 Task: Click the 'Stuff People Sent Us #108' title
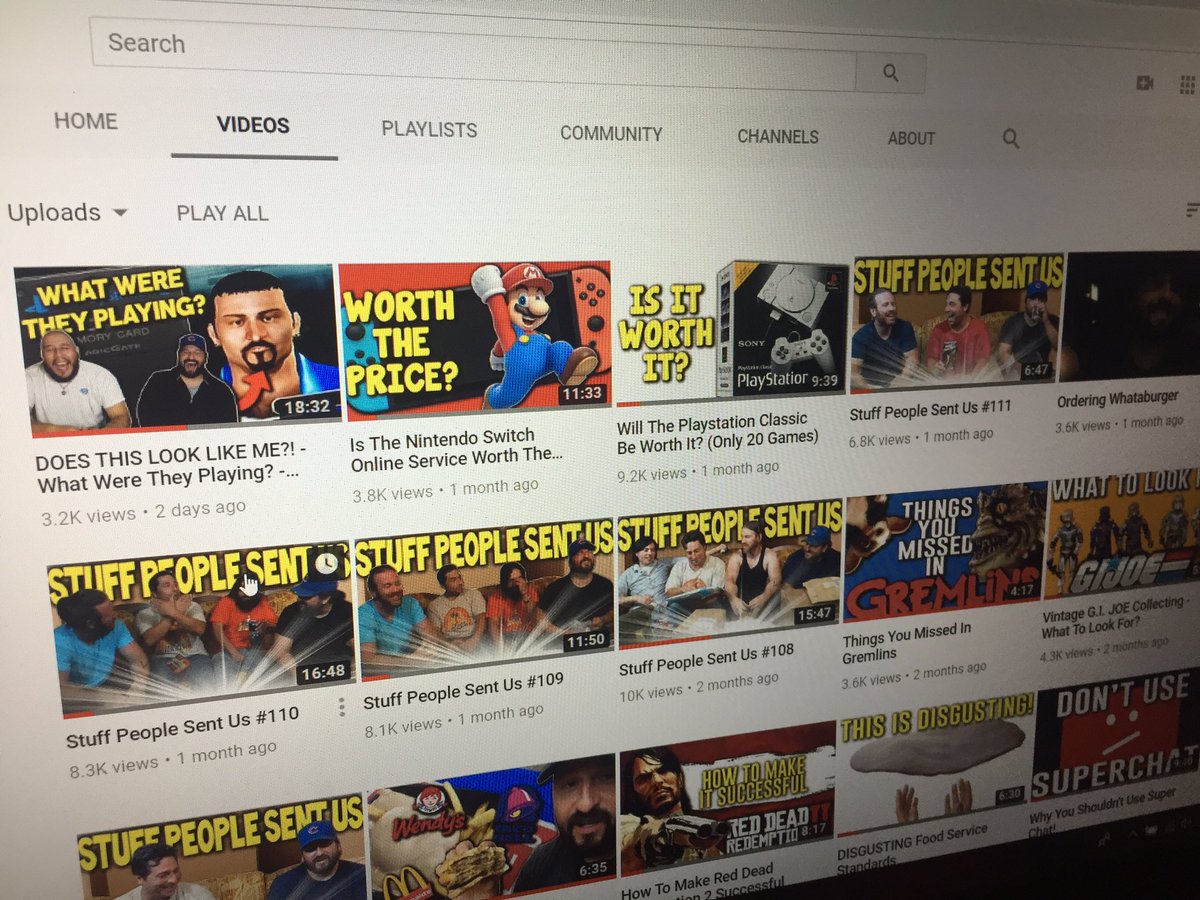click(x=706, y=660)
